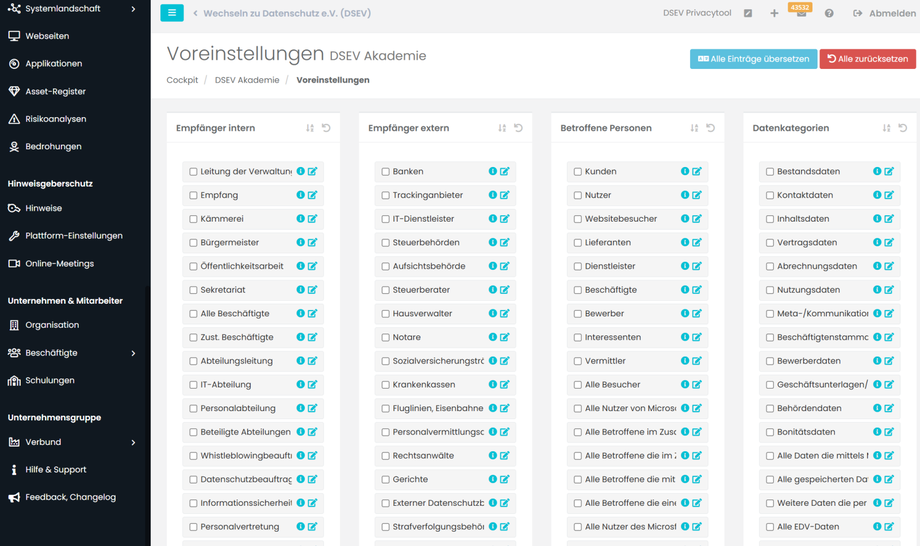This screenshot has height=546, width=920.
Task: Navigate to Cockpit breadcrumb link
Action: pos(182,80)
